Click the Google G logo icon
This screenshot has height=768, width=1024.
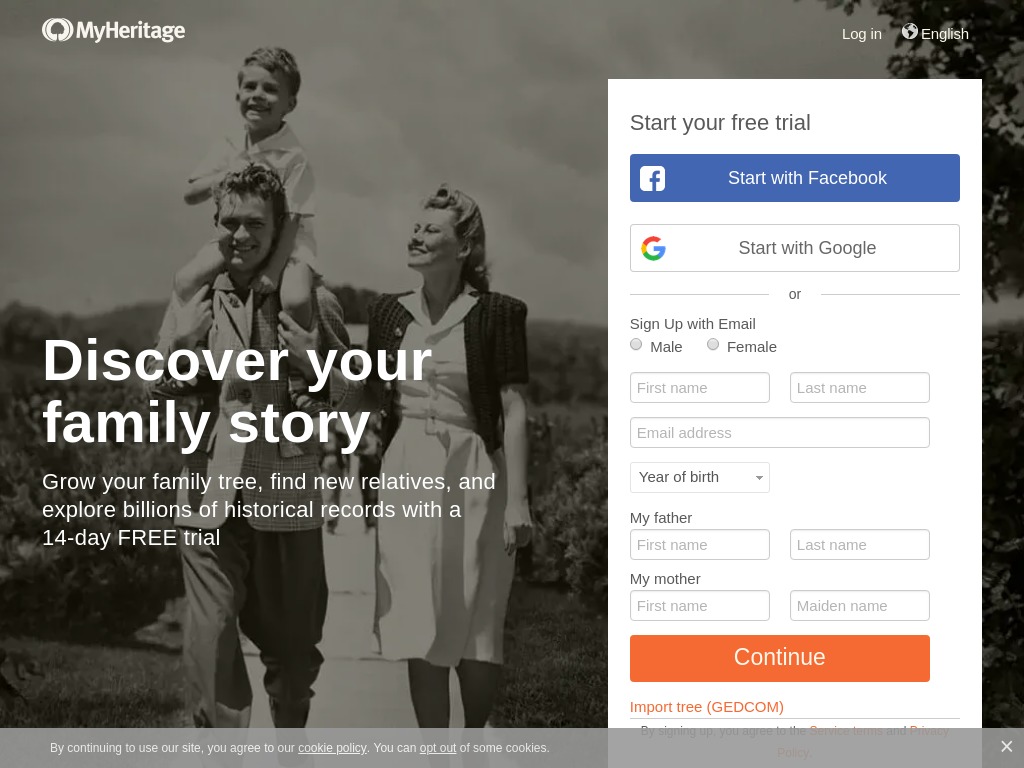pos(653,248)
